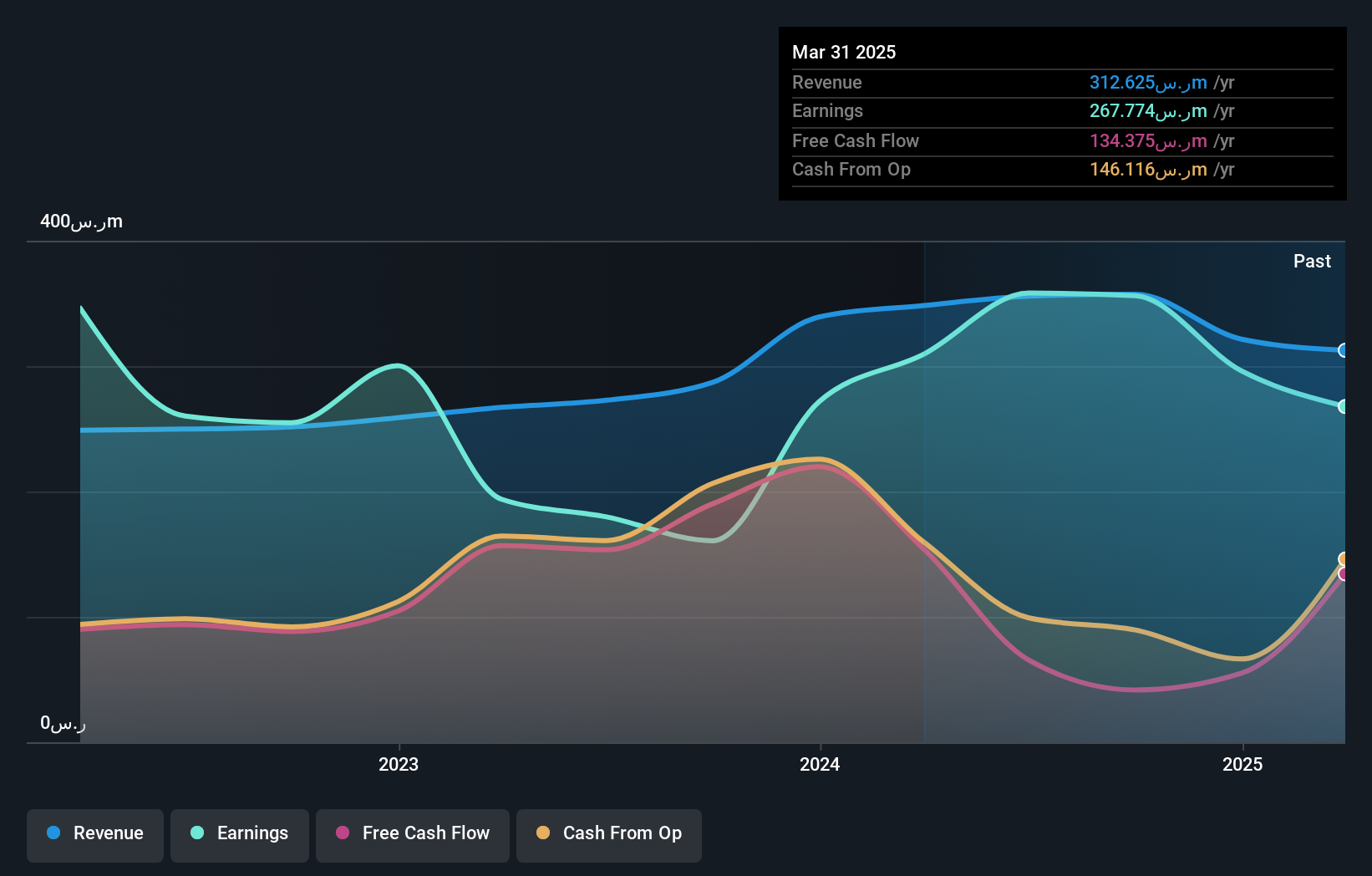Select the Revenue endpoint marker on chart
1372x876 pixels.
point(1344,350)
